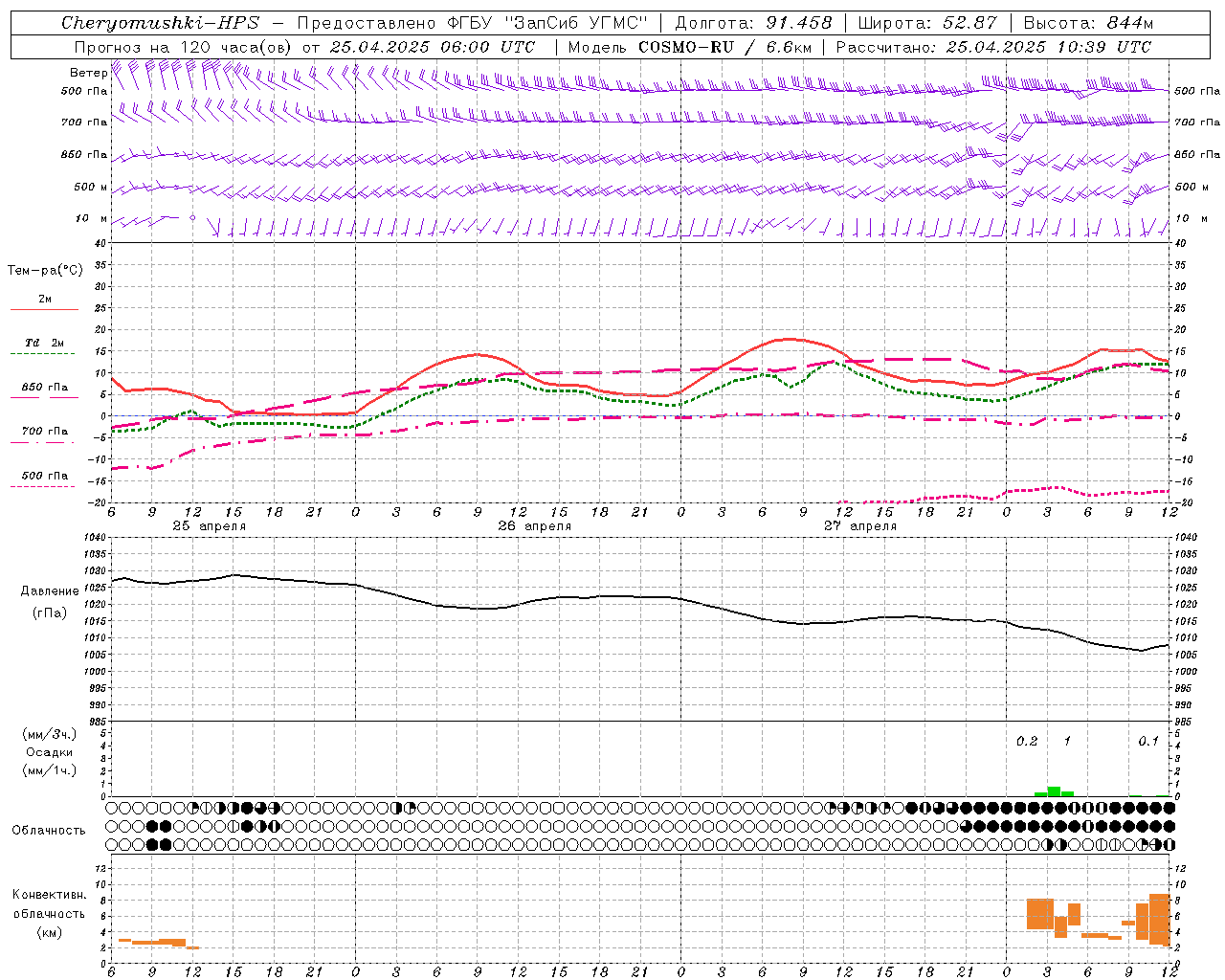
Task: Click the solid red line sample above 2м legend
Action: coord(44,309)
